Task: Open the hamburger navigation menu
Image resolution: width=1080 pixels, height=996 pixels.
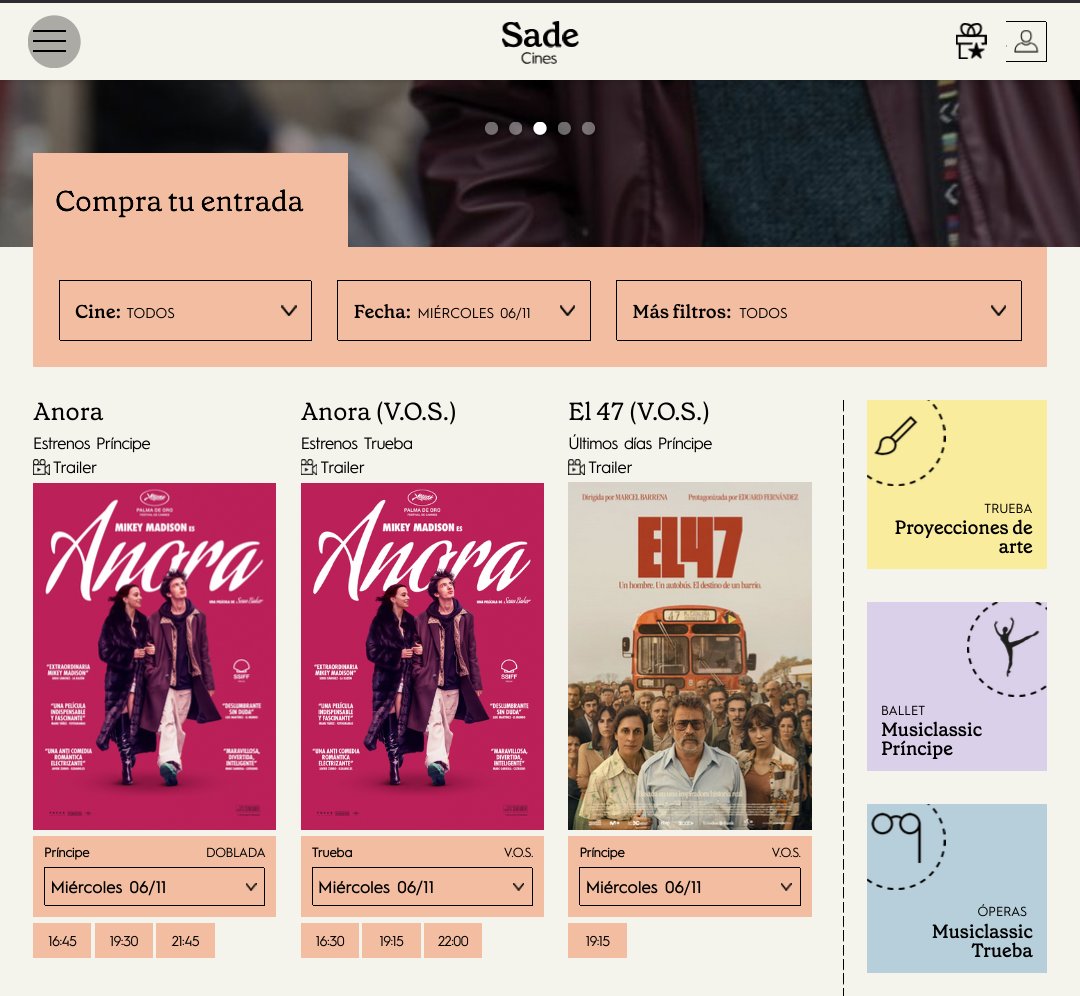Action: tap(54, 41)
